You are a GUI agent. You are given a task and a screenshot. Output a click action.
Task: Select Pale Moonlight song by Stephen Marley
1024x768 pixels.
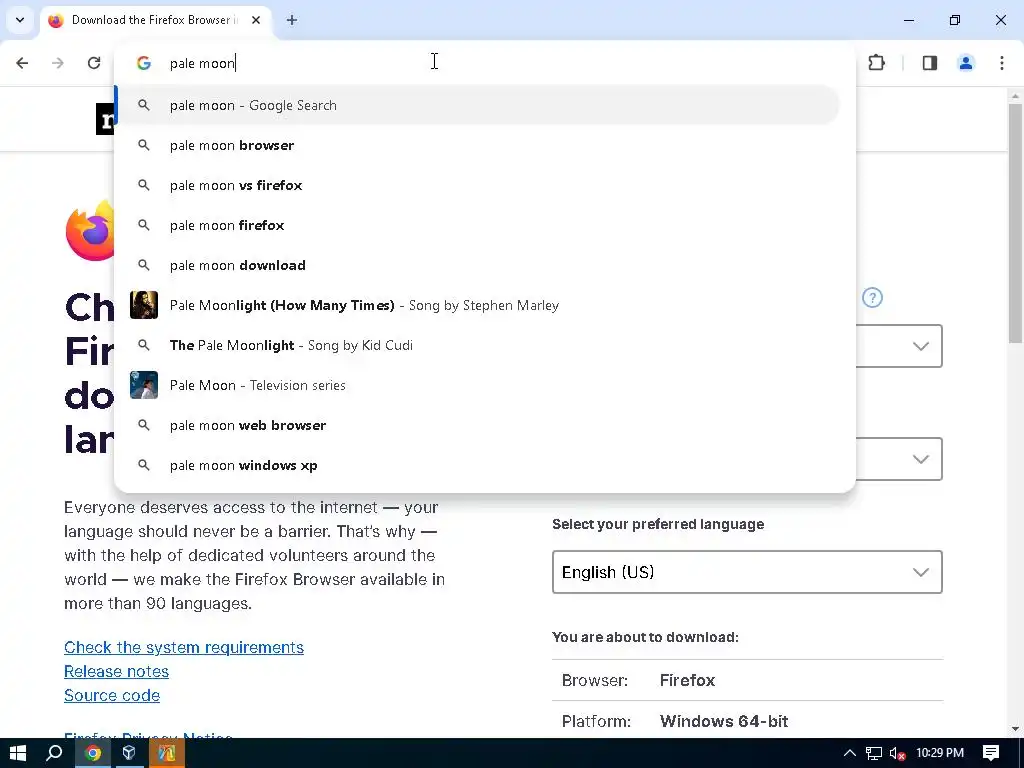point(477,305)
